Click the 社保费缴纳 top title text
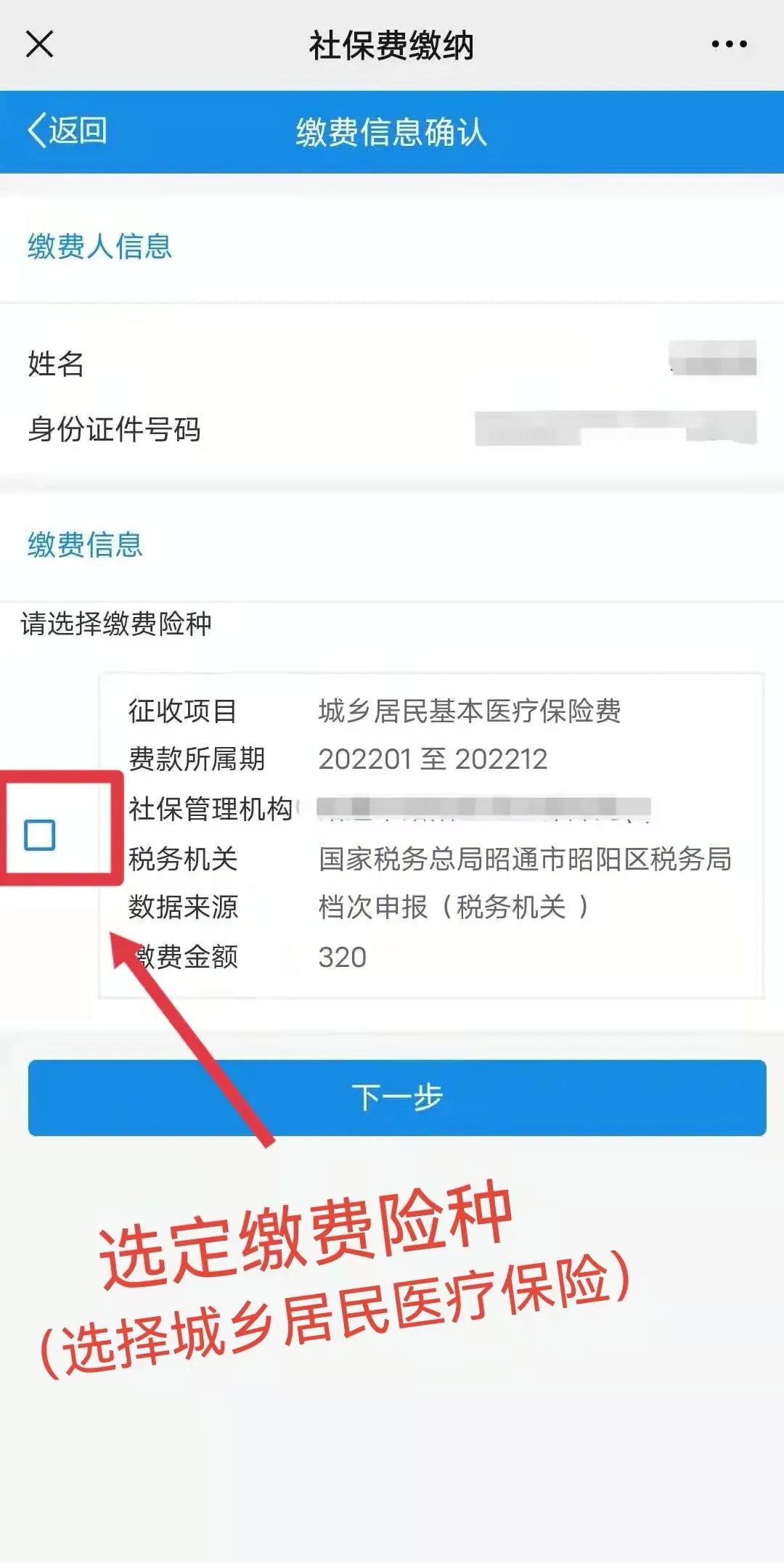 [x=391, y=45]
